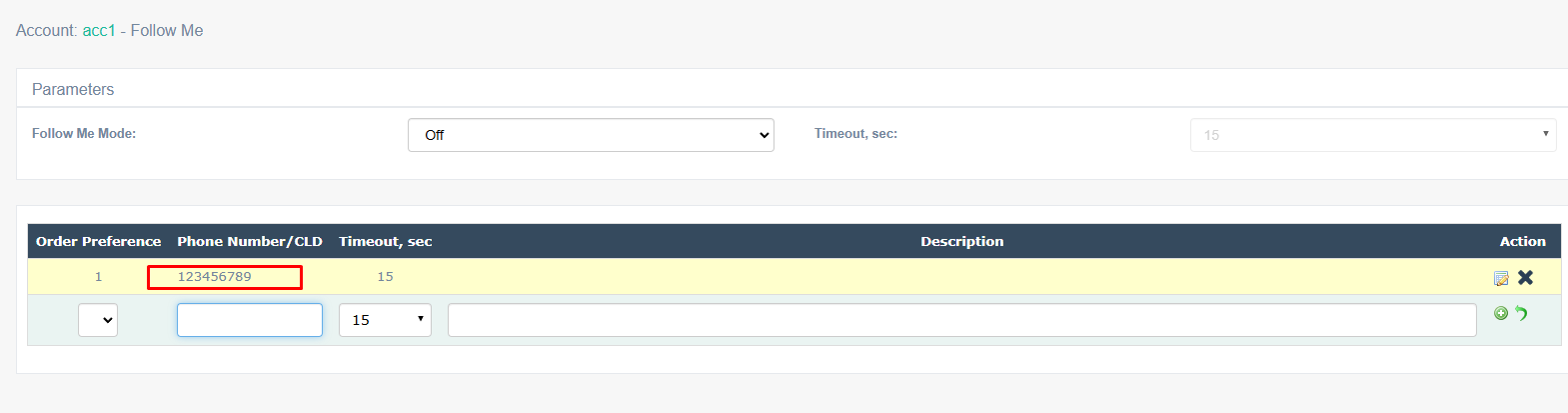Image resolution: width=1568 pixels, height=413 pixels.
Task: Open the acc1 account link
Action: pyautogui.click(x=99, y=31)
